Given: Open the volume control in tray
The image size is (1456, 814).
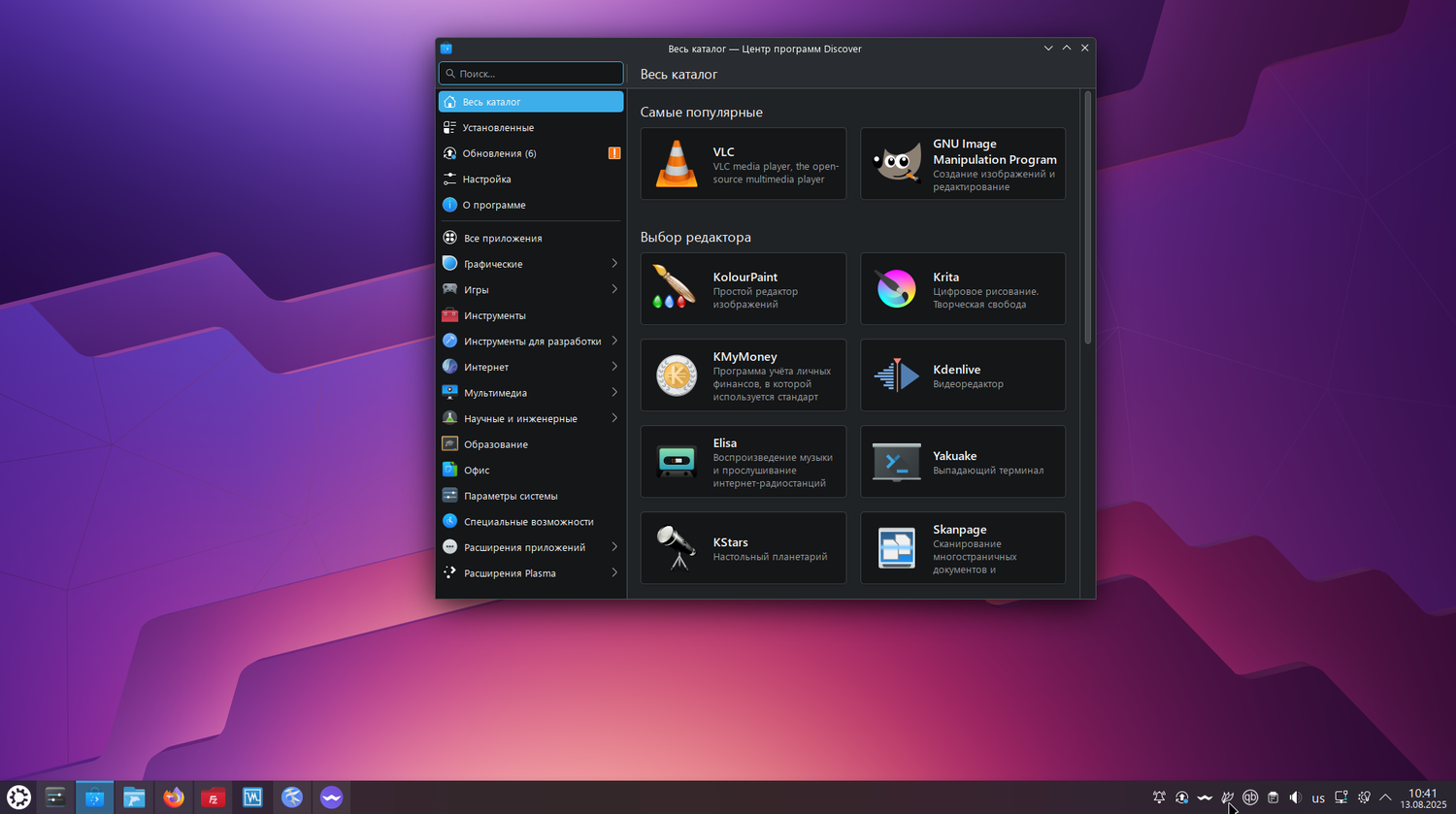Looking at the screenshot, I should pyautogui.click(x=1295, y=798).
